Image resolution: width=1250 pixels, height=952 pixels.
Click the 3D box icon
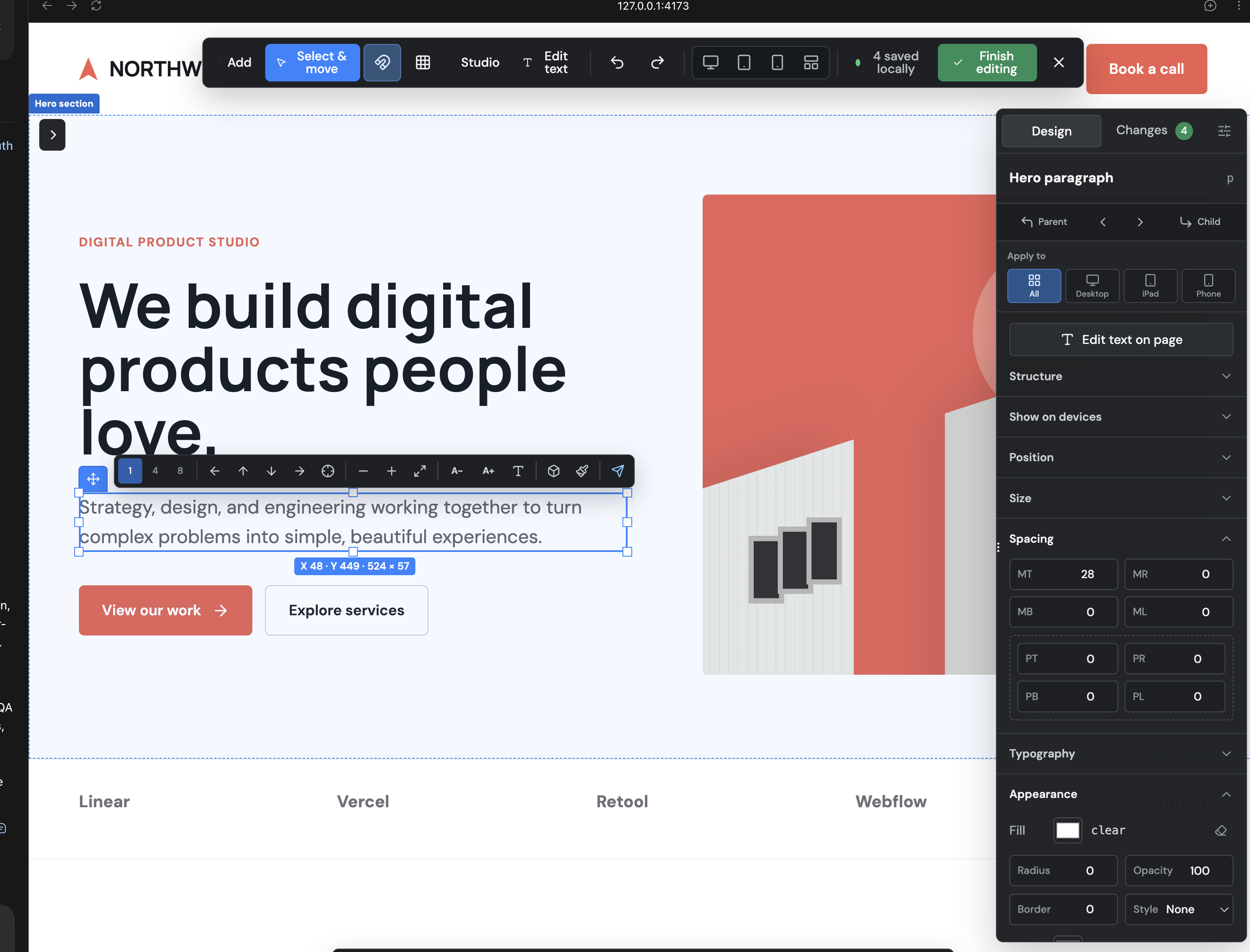pos(554,471)
